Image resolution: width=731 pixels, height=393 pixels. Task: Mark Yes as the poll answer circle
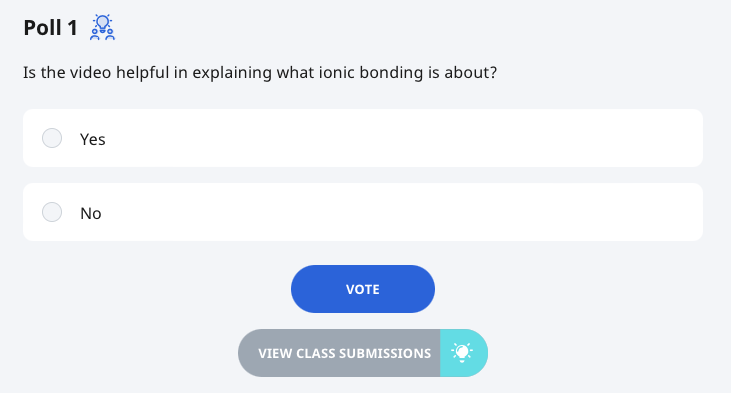coord(52,138)
